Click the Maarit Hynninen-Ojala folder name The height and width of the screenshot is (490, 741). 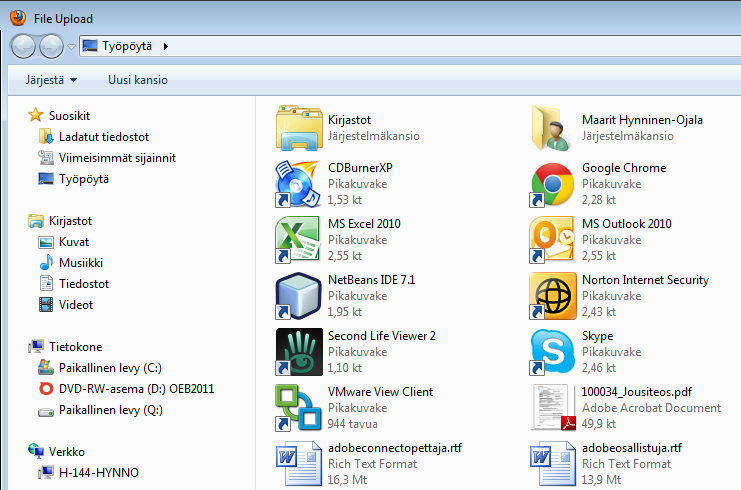click(642, 120)
